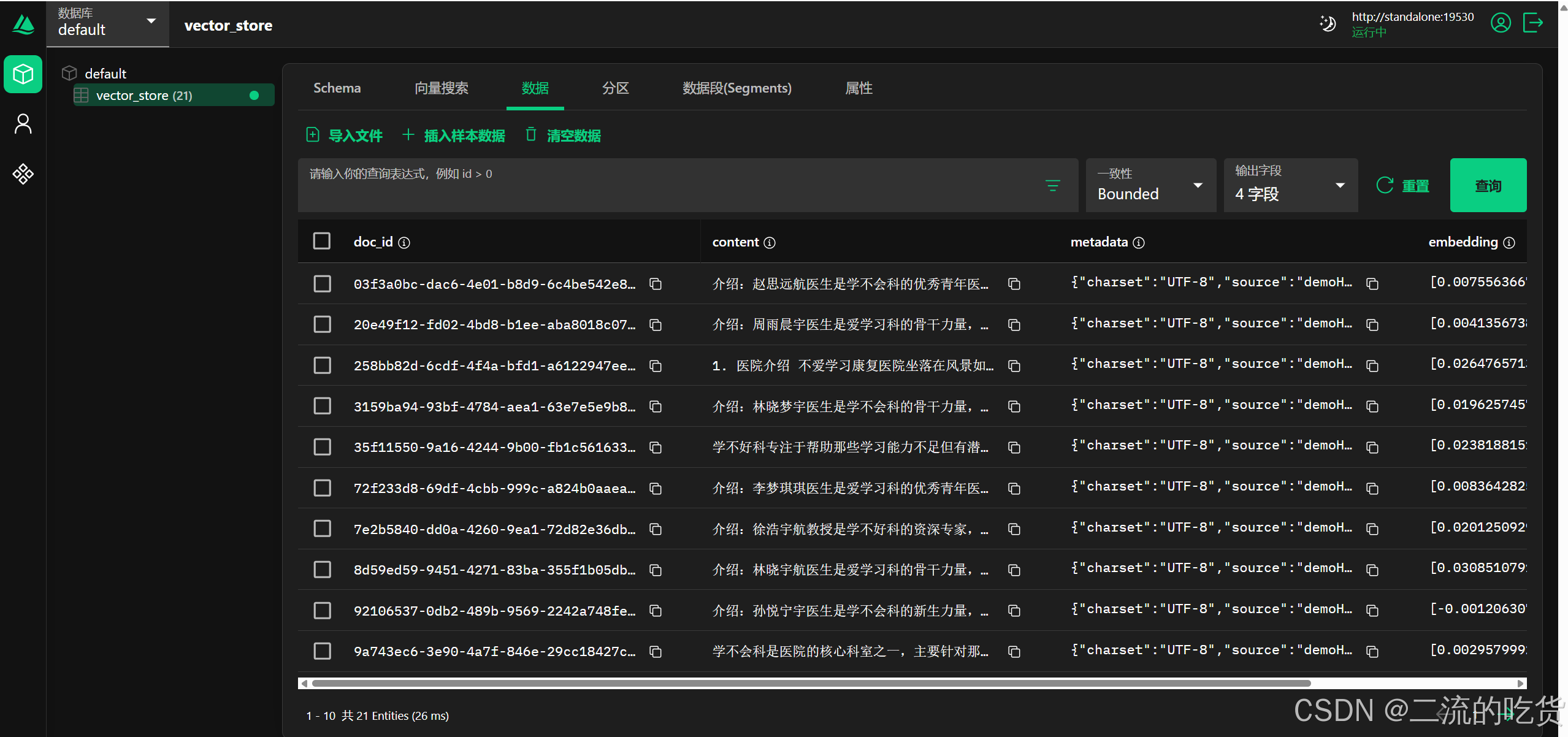Click the 查询 button

(x=1488, y=185)
